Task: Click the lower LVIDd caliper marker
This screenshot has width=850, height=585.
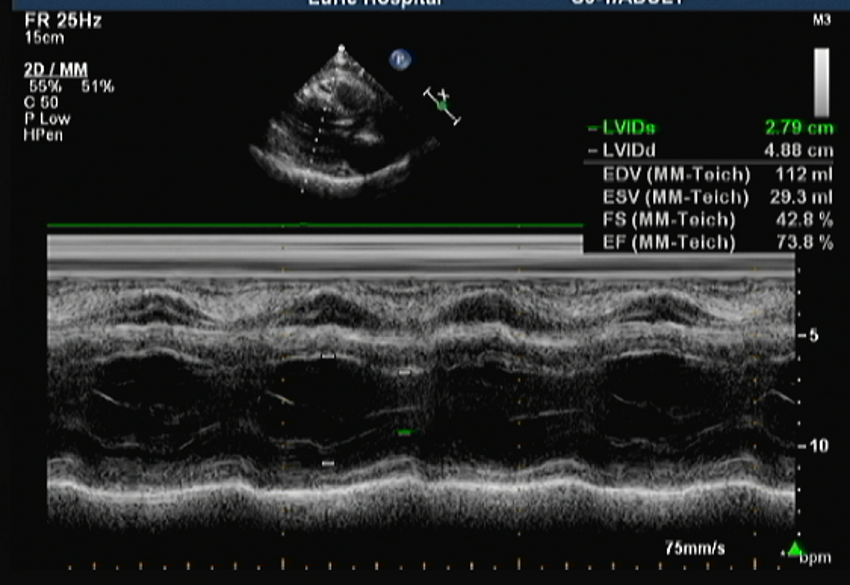Action: [327, 464]
